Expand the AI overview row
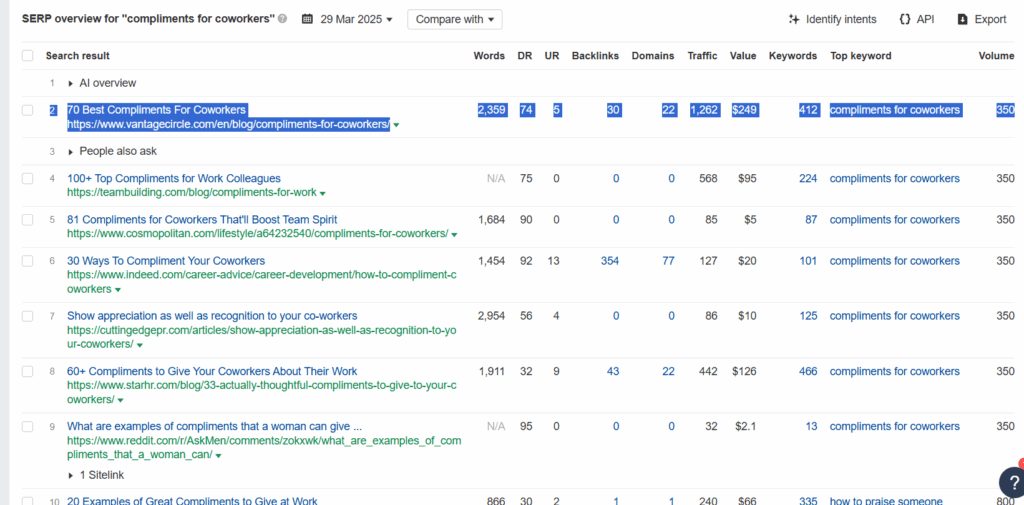Viewport: 1024px width, 505px height. [71, 83]
